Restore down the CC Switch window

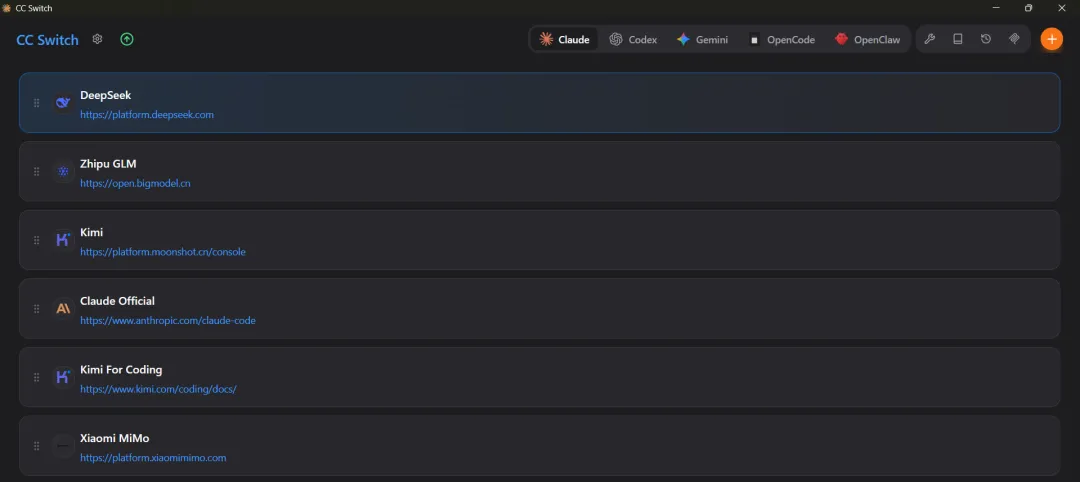[x=1028, y=8]
